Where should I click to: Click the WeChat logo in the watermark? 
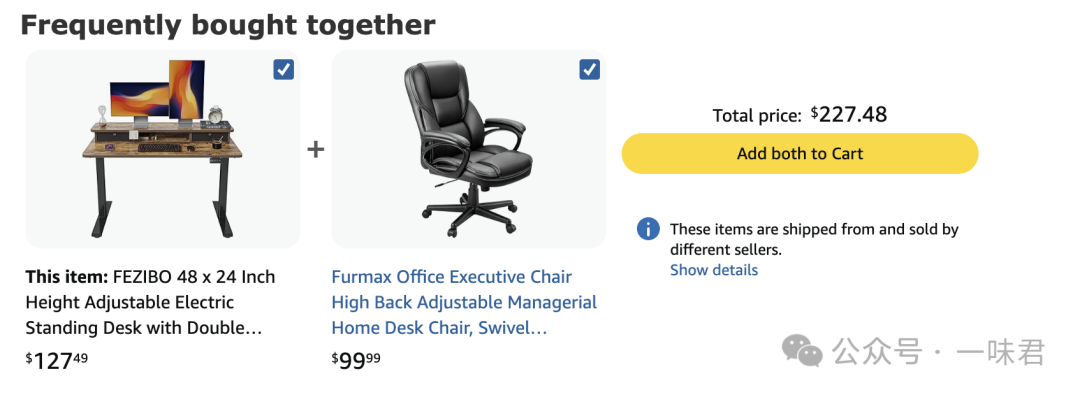802,352
